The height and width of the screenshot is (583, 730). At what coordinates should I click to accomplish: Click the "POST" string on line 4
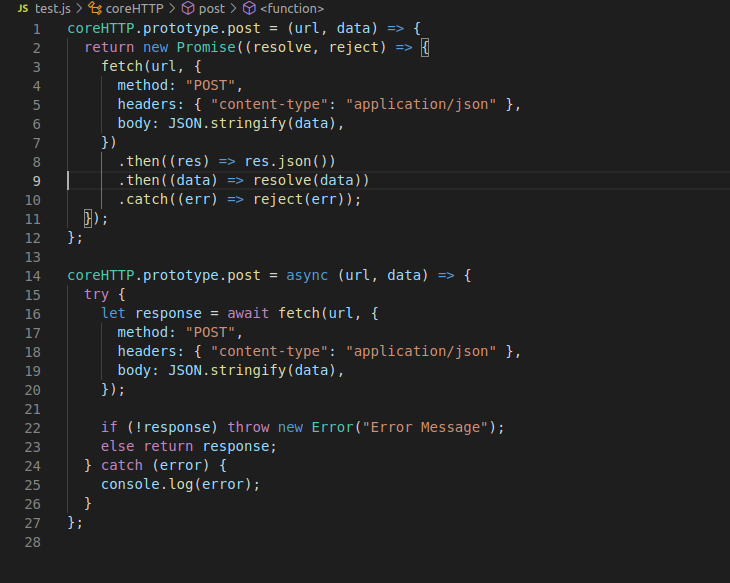[x=210, y=86]
